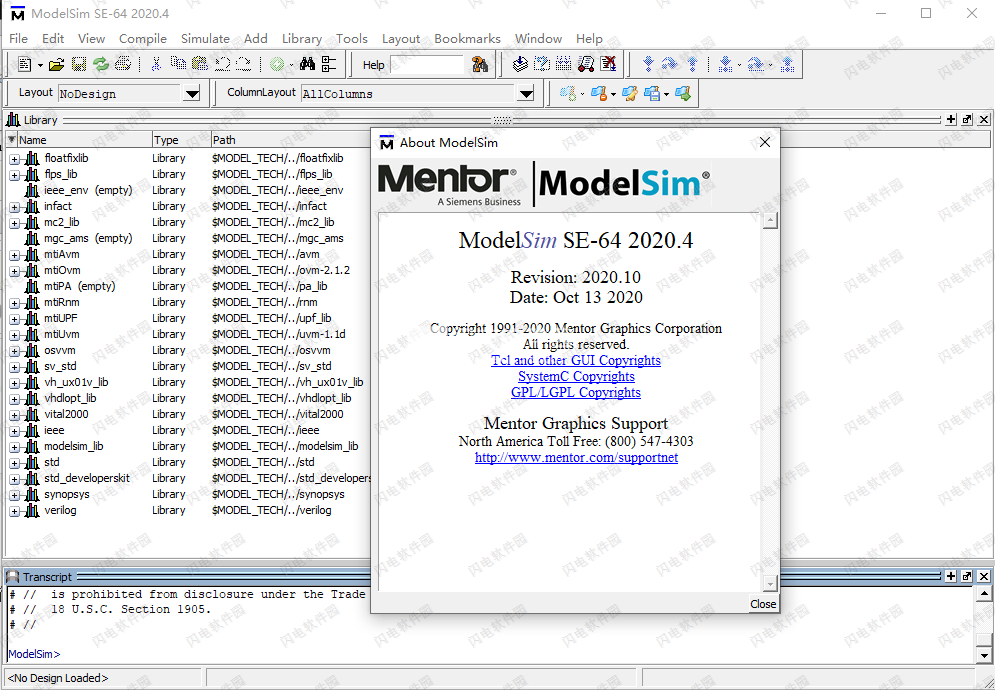Click the plus zoom icon of Transcript panel
Viewport: 995px width, 690px height.
pyautogui.click(x=951, y=576)
